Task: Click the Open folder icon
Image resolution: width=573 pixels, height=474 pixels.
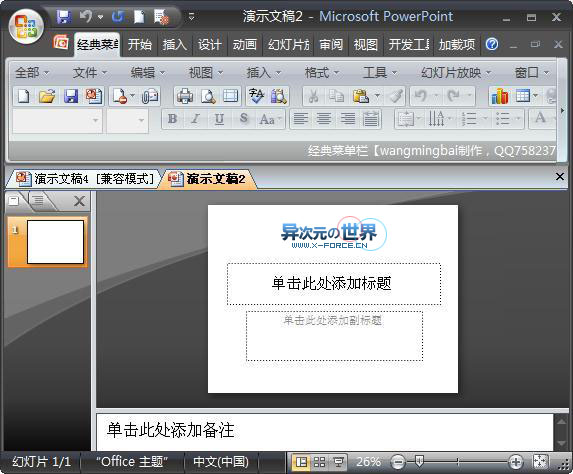Action: [x=47, y=96]
